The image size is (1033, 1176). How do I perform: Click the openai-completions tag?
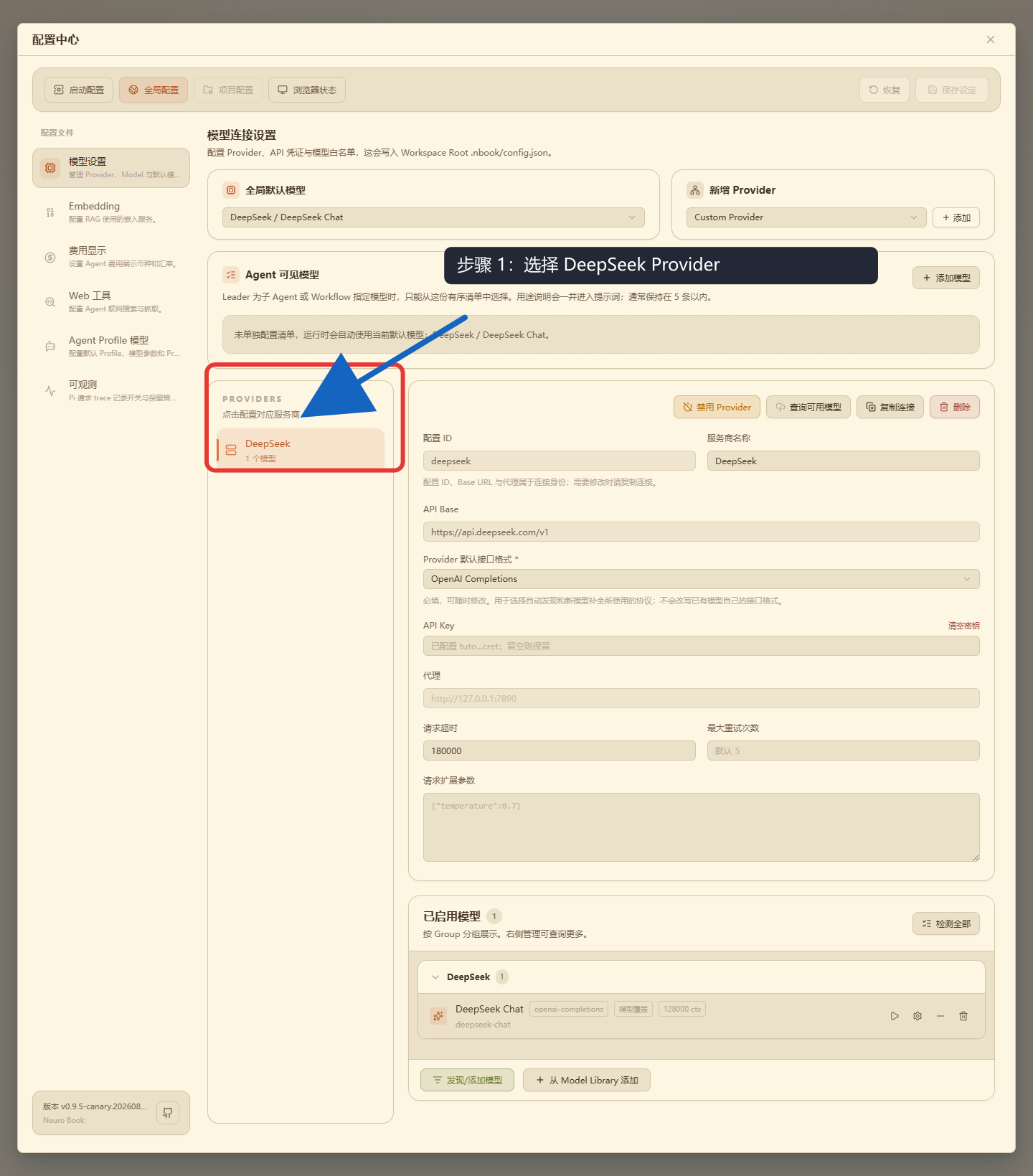coord(569,1009)
